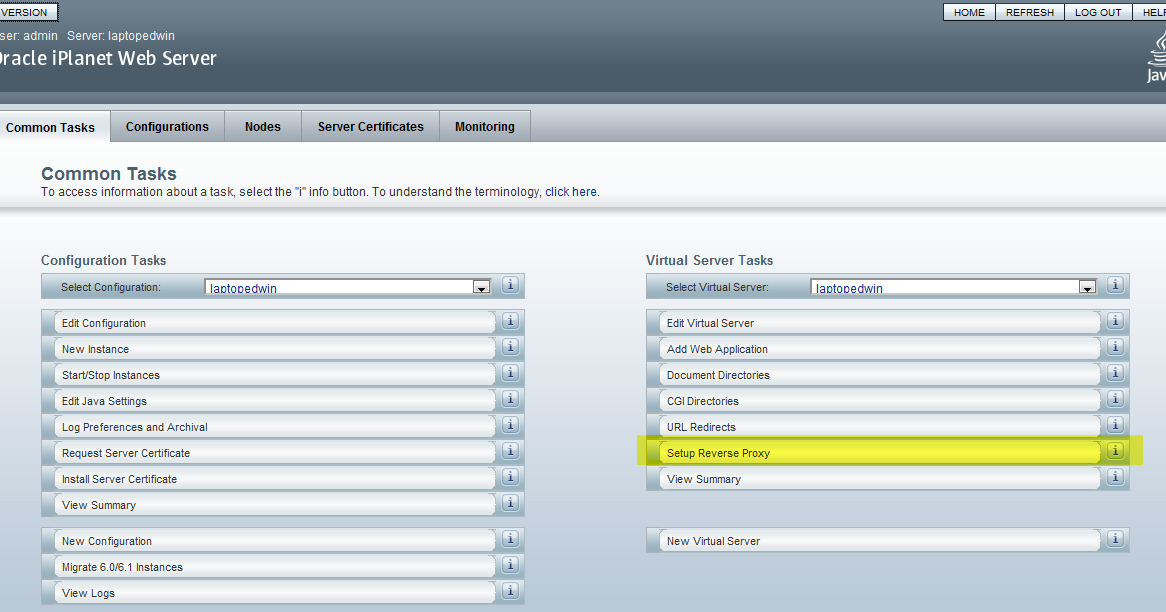
Task: Open info for CGI Directories task
Action: point(1115,399)
